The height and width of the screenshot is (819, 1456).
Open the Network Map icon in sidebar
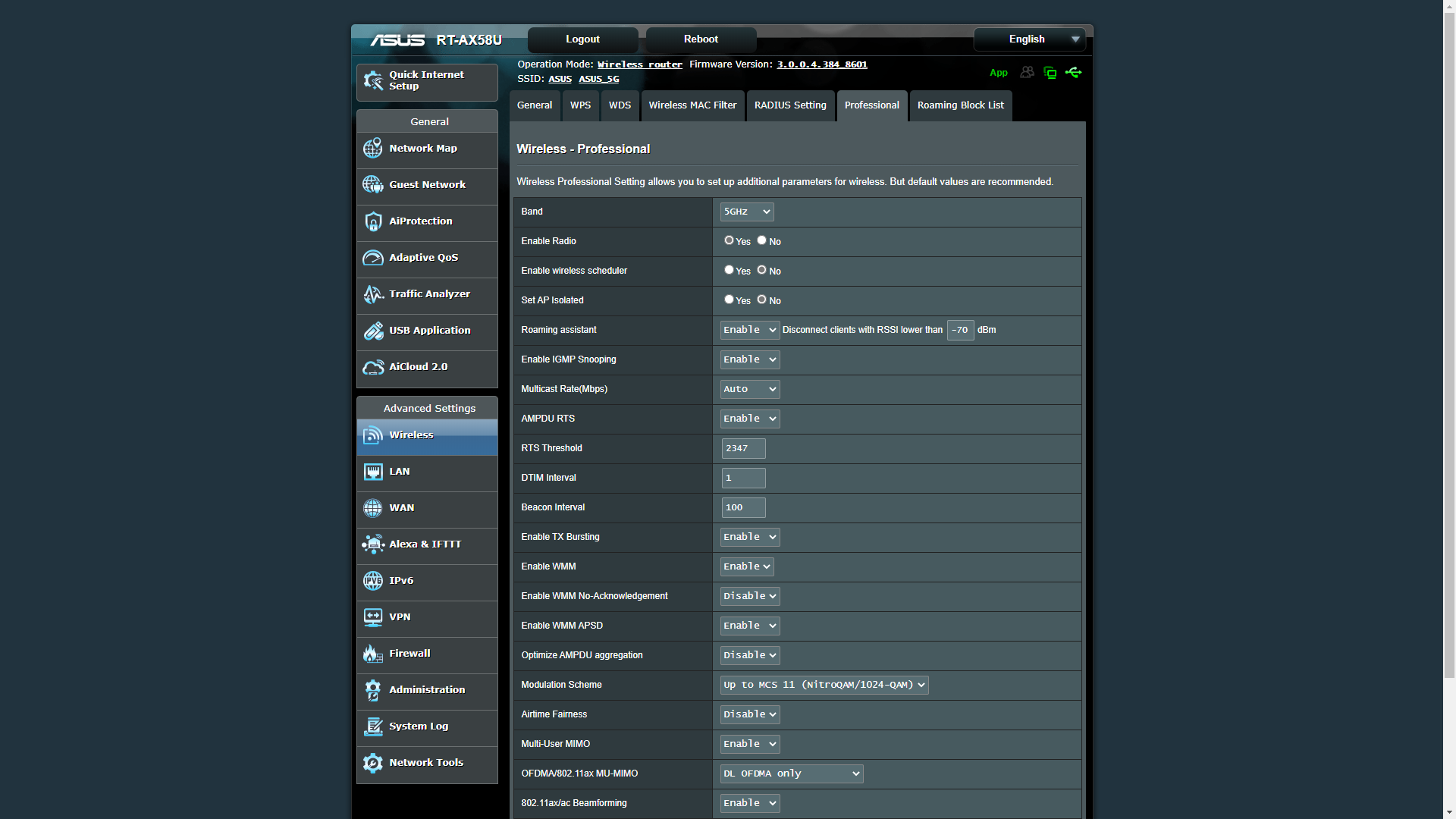pos(372,149)
